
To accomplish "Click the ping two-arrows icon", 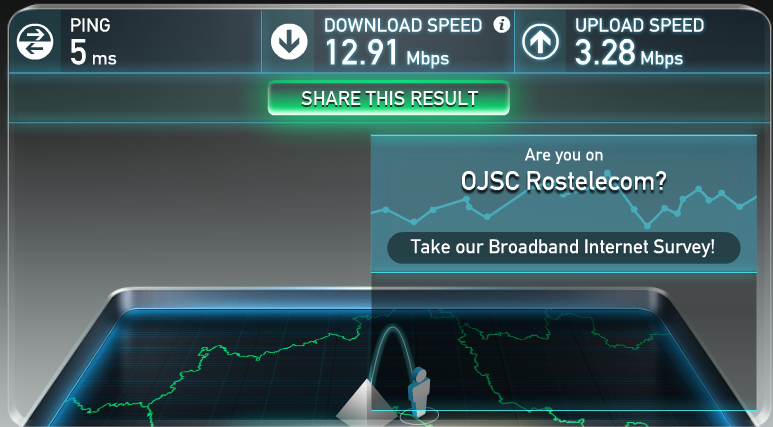I will [x=35, y=41].
